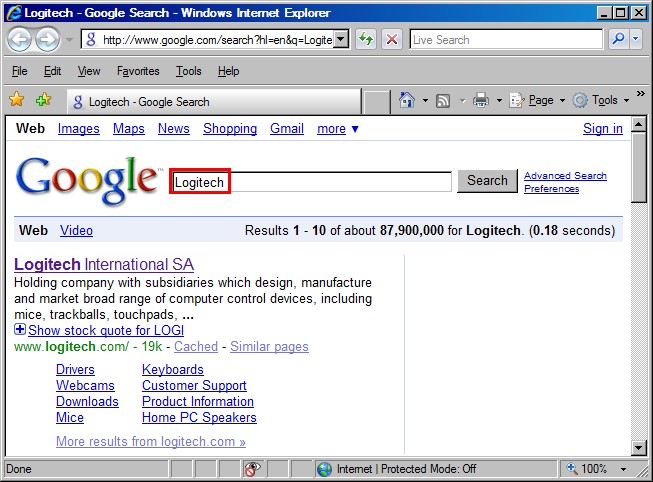Open the Drivers sitelink
The width and height of the screenshot is (653, 482).
75,370
